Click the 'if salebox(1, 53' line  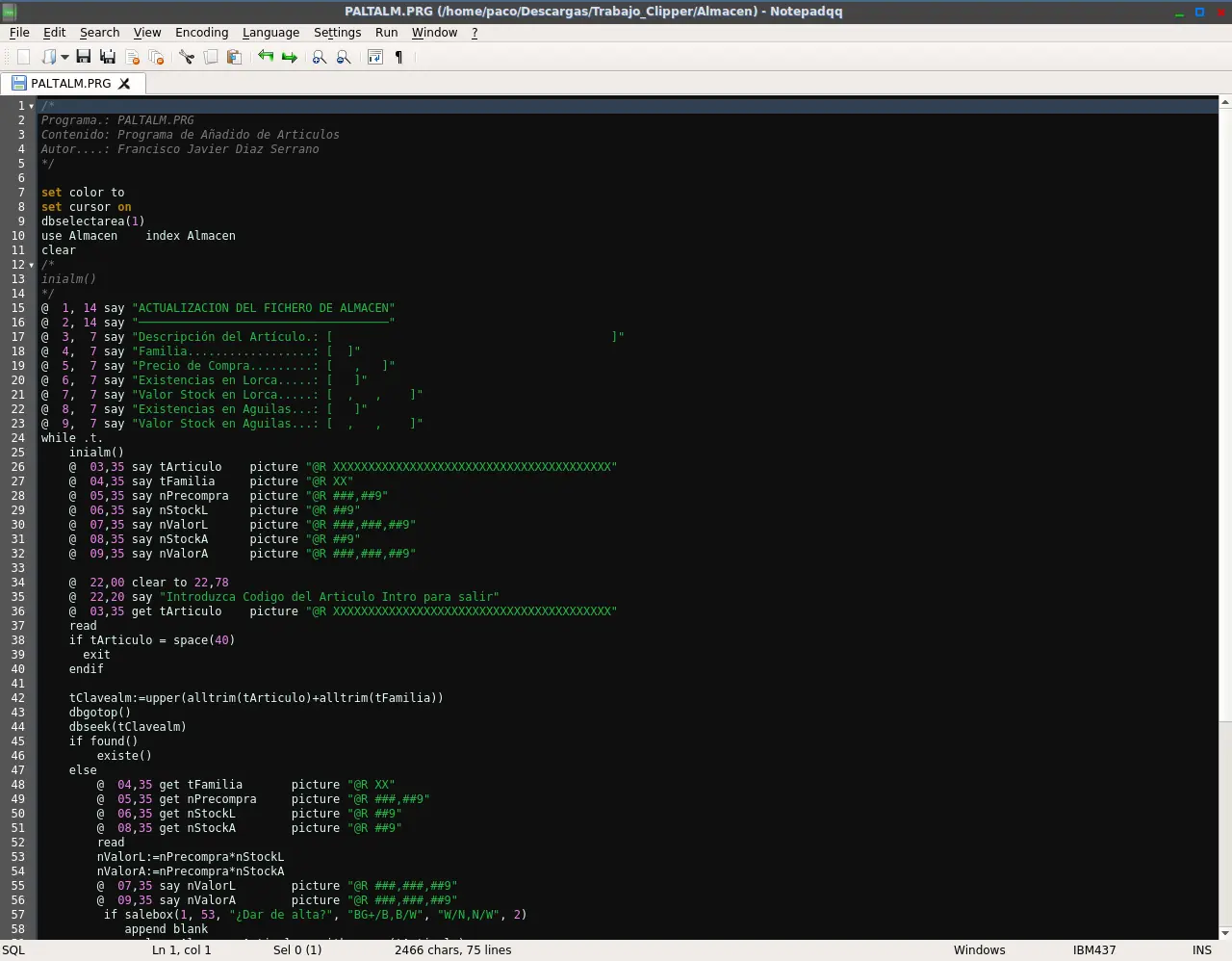[315, 915]
